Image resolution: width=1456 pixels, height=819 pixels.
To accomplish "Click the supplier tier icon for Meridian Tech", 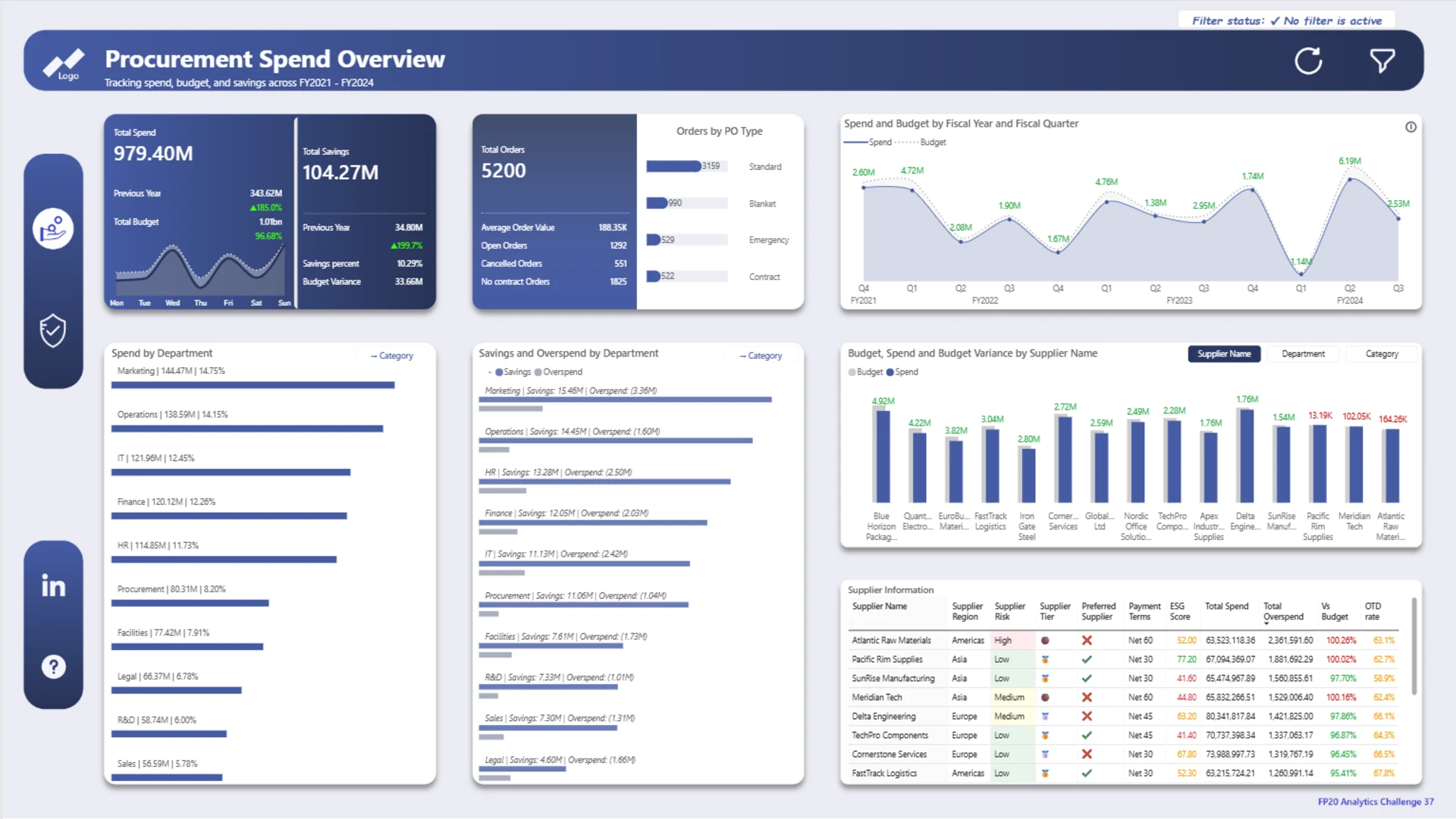I will pyautogui.click(x=1045, y=697).
